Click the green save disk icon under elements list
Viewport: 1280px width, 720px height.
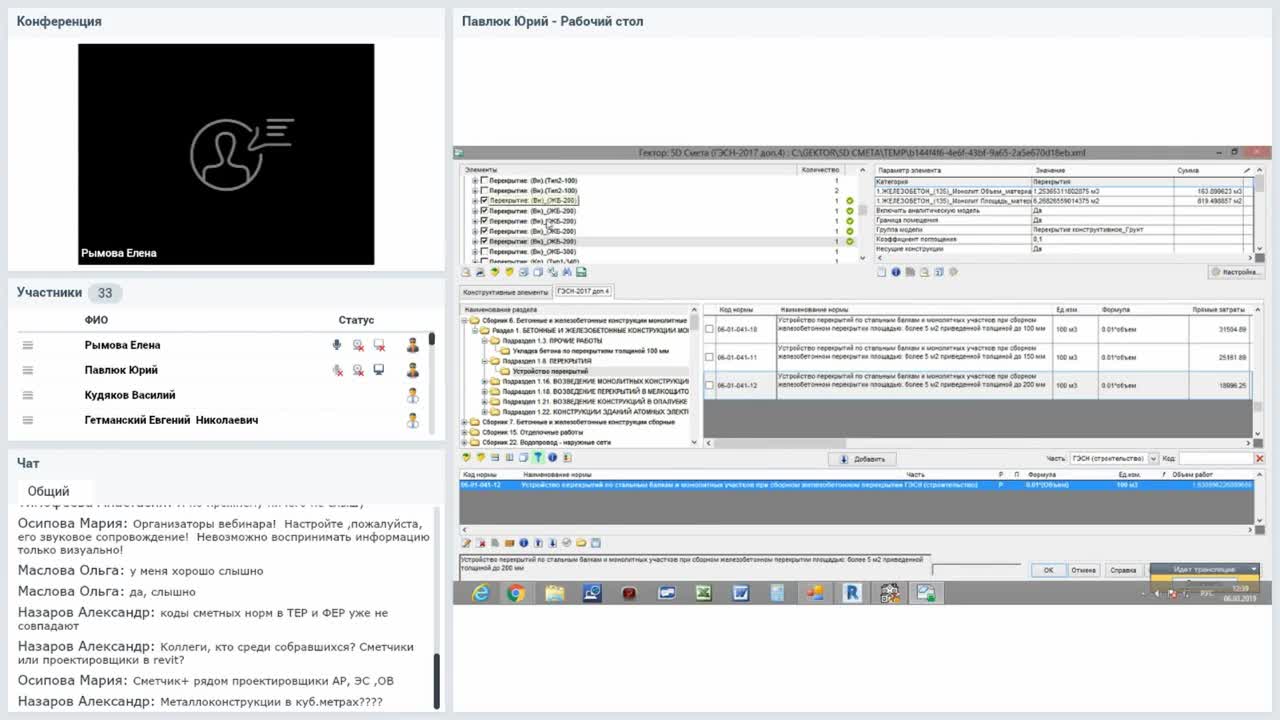581,272
